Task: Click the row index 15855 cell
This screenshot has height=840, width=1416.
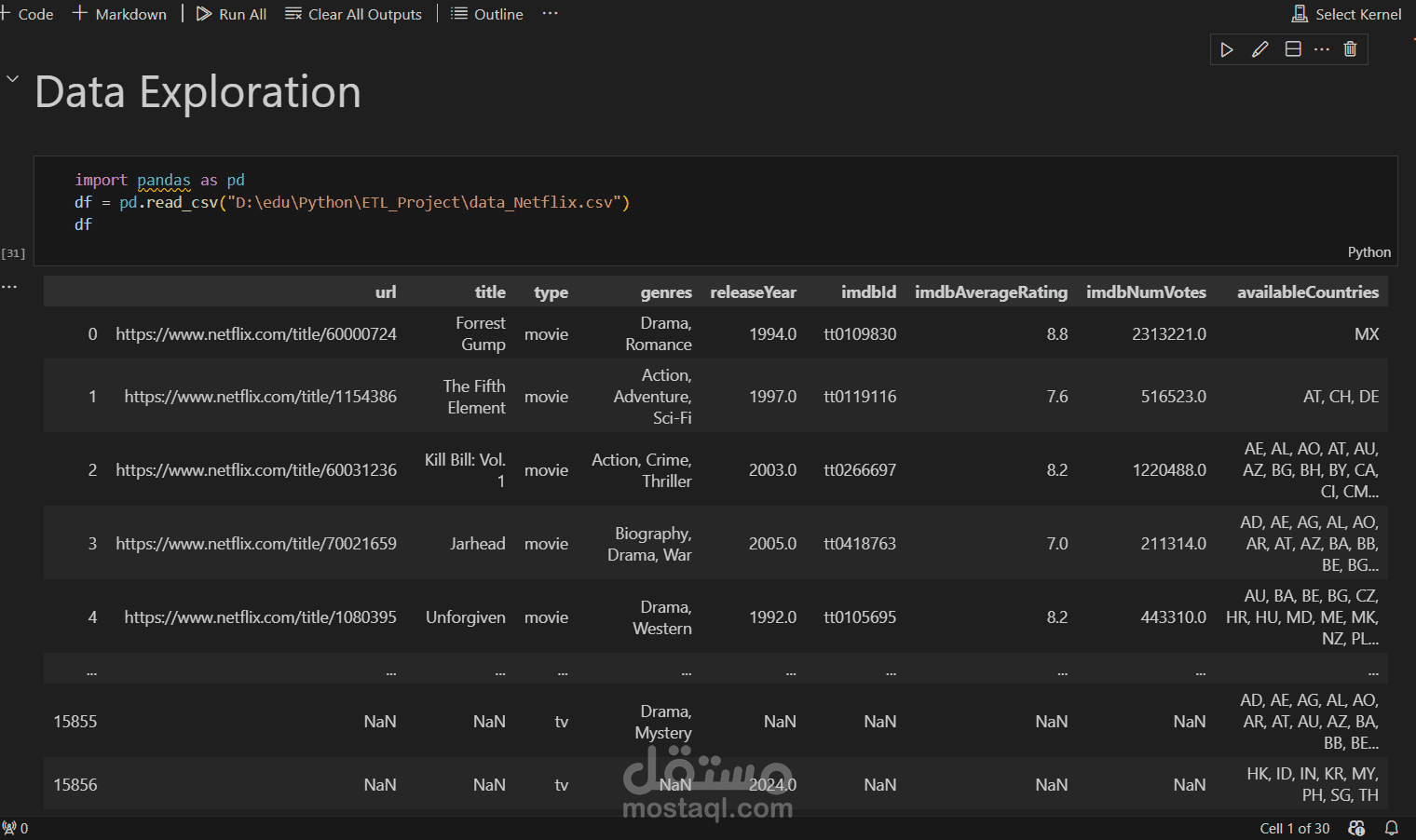Action: 75,722
